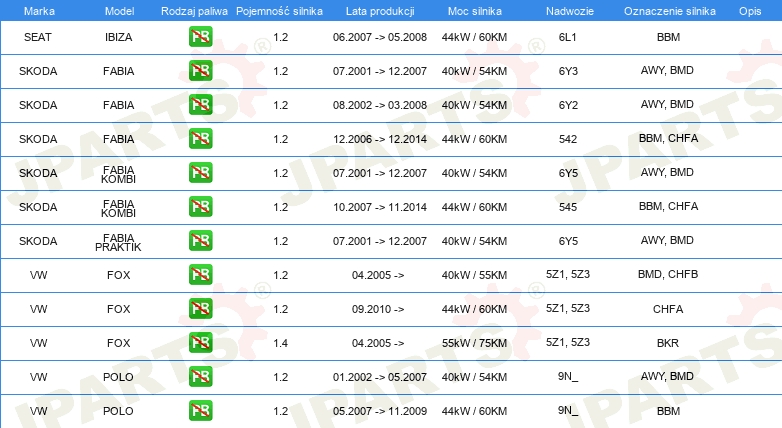Select the IBIZA model cell
Image resolution: width=782 pixels, height=428 pixels.
point(118,37)
